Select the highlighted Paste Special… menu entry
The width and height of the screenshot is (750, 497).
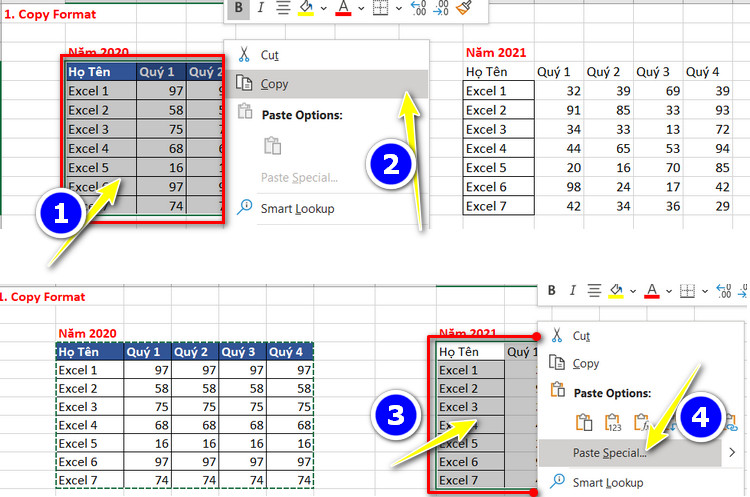point(610,453)
